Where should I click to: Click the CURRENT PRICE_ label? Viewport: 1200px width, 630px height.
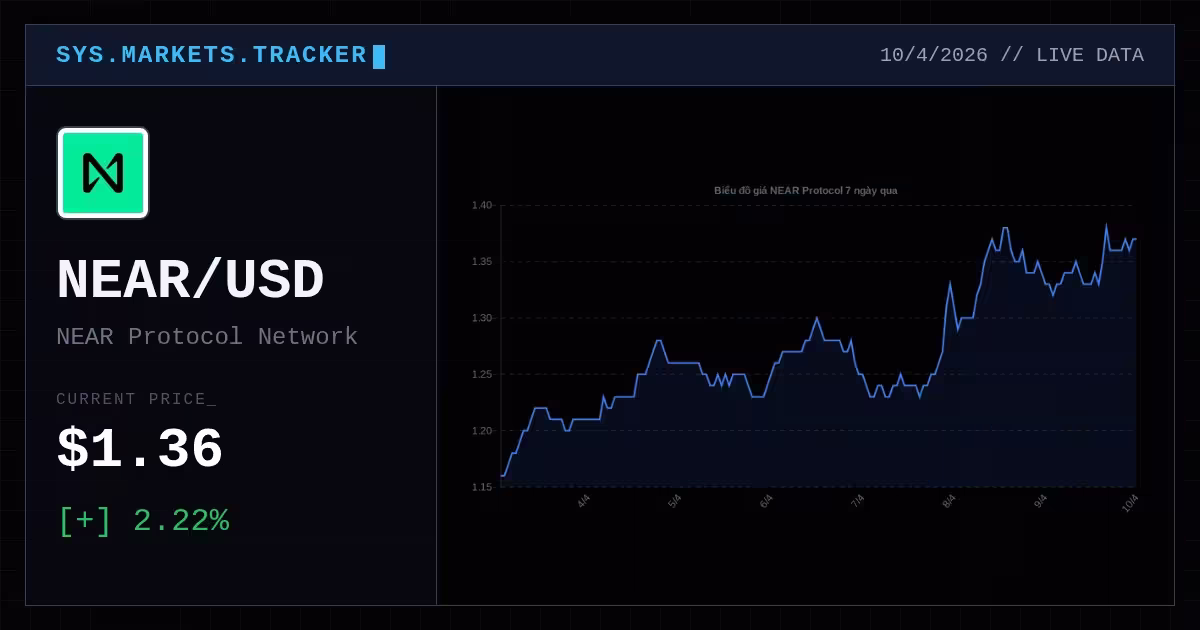pyautogui.click(x=136, y=399)
